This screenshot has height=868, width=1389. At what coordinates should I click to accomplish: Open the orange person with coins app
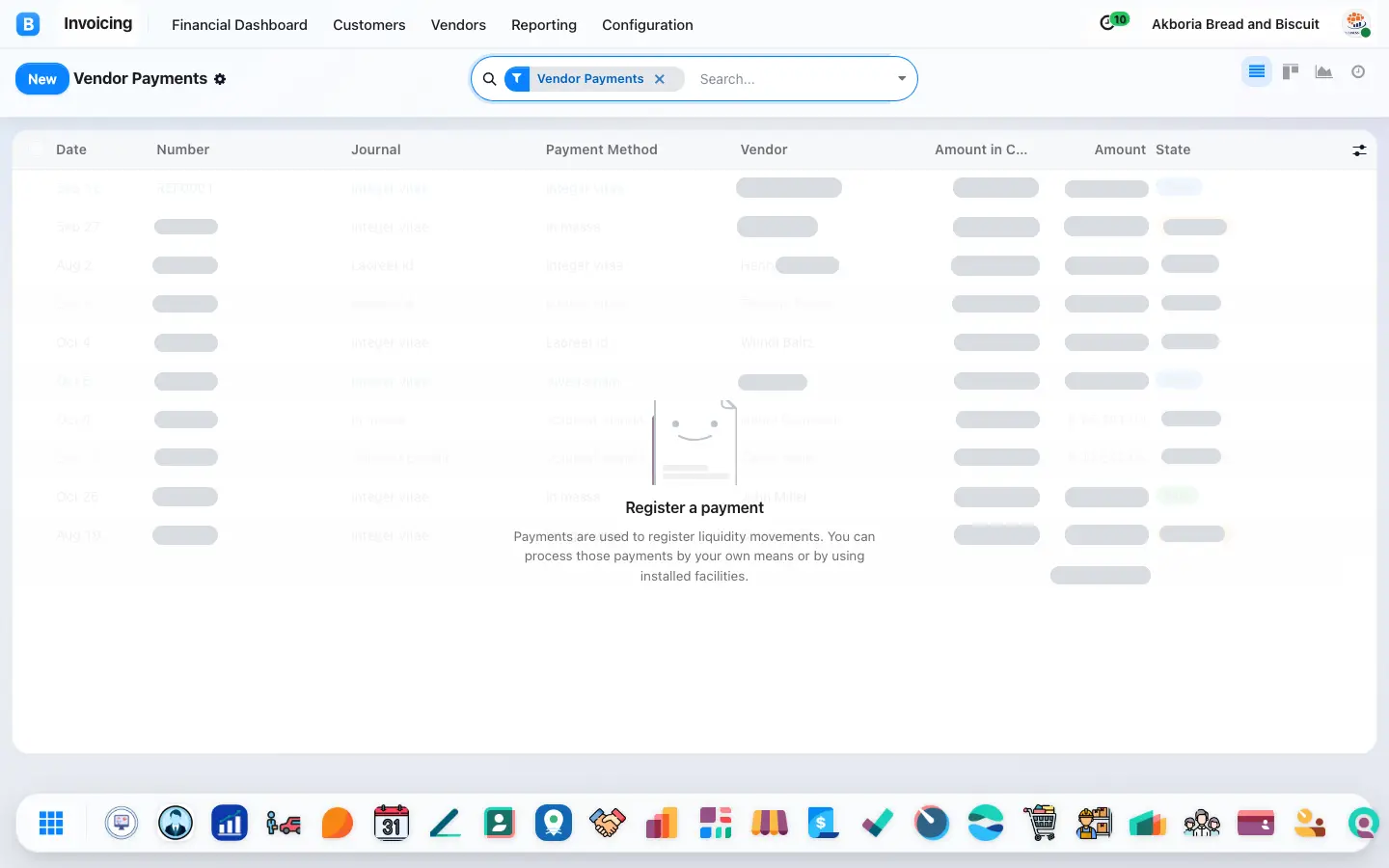[x=1310, y=823]
